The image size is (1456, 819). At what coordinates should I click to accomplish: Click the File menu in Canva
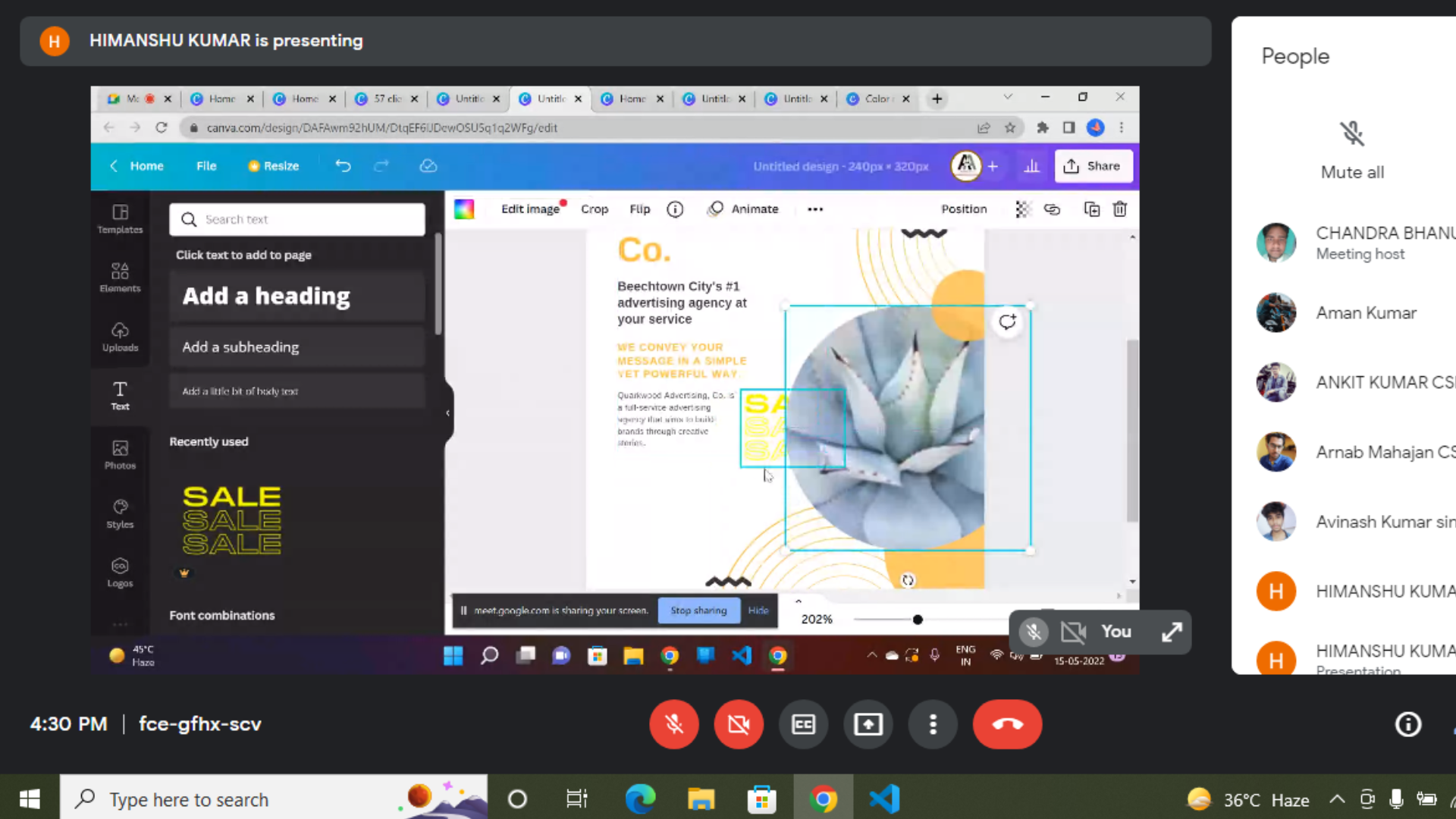(206, 166)
